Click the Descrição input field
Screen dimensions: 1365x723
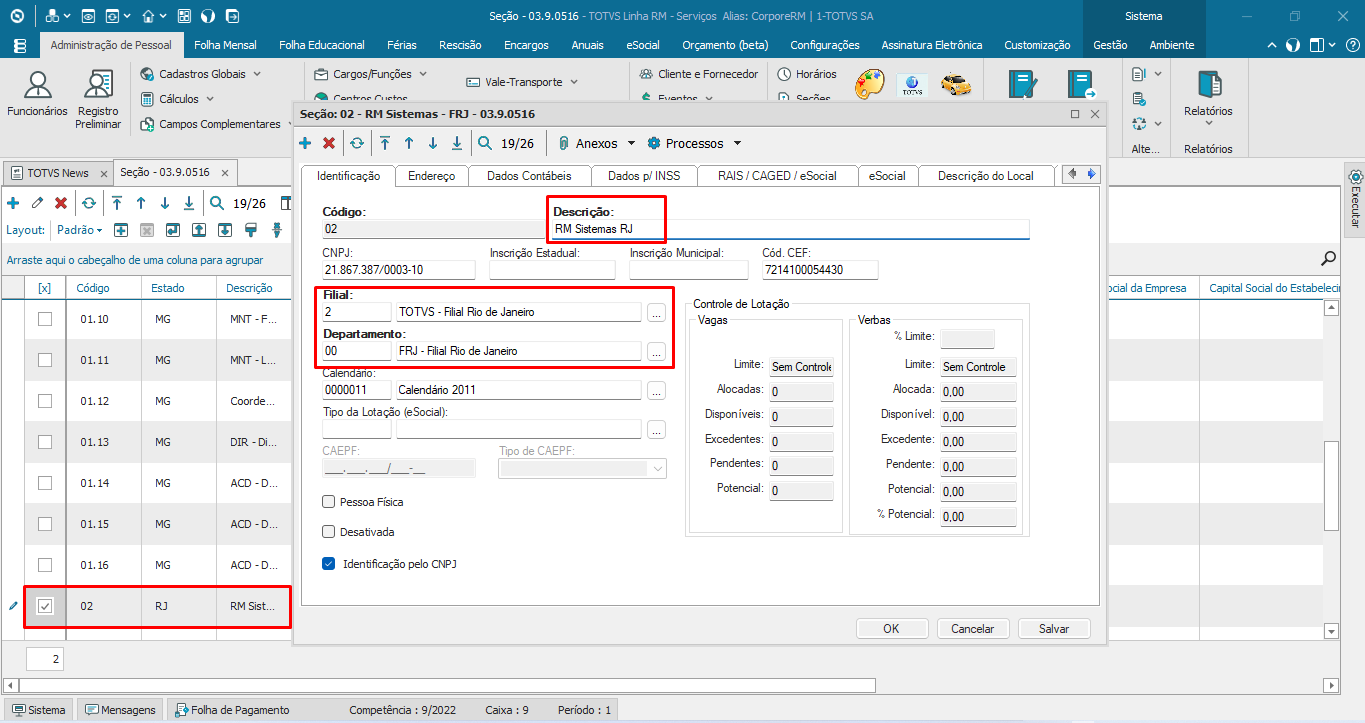click(x=790, y=229)
